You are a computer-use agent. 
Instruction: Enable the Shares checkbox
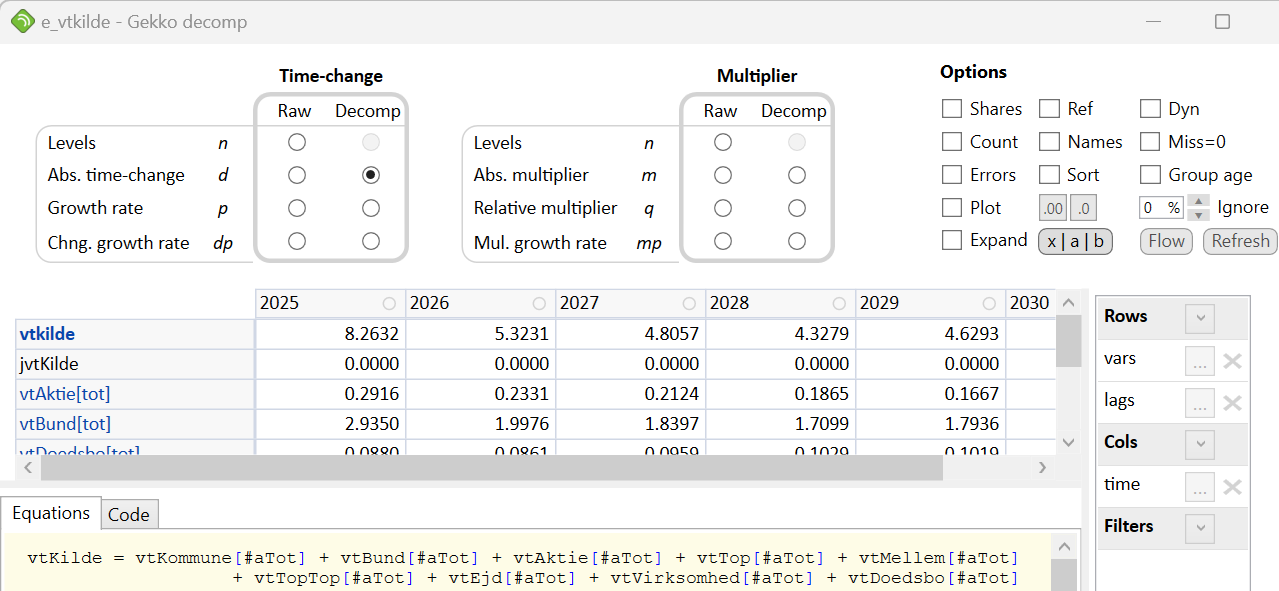coord(952,109)
